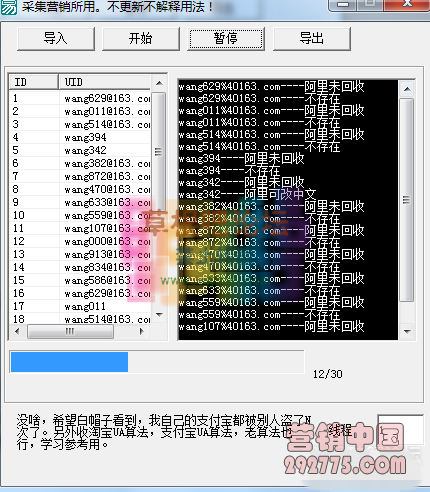
Task: Minimize the window
Action: coord(343,5)
